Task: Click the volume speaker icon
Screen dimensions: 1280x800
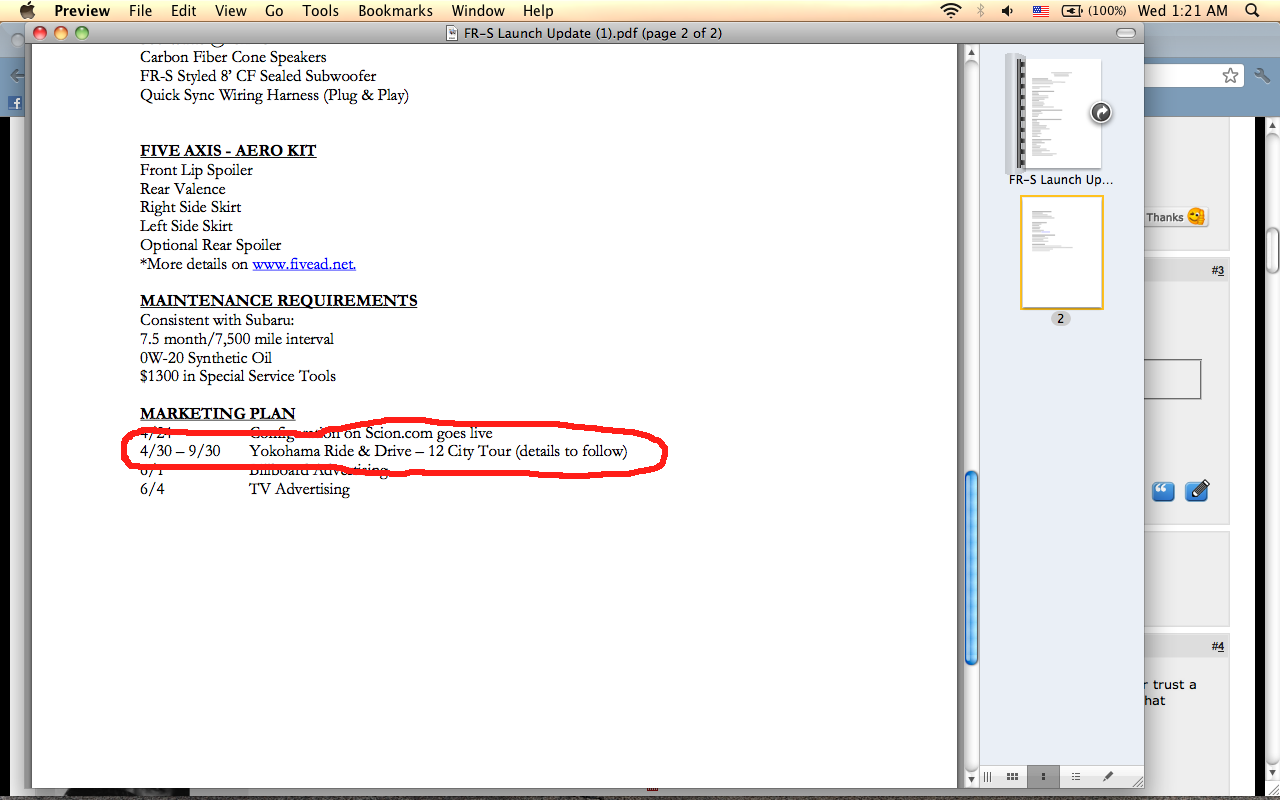Action: point(1007,11)
